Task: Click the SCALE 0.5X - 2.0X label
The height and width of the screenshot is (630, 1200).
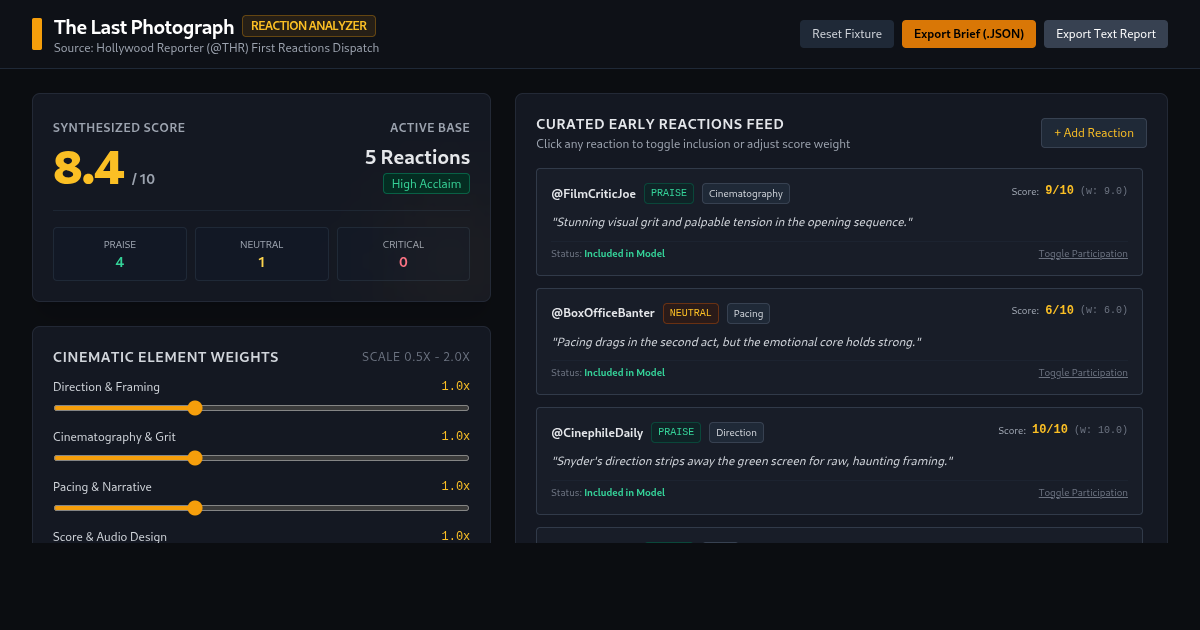Action: (x=416, y=357)
